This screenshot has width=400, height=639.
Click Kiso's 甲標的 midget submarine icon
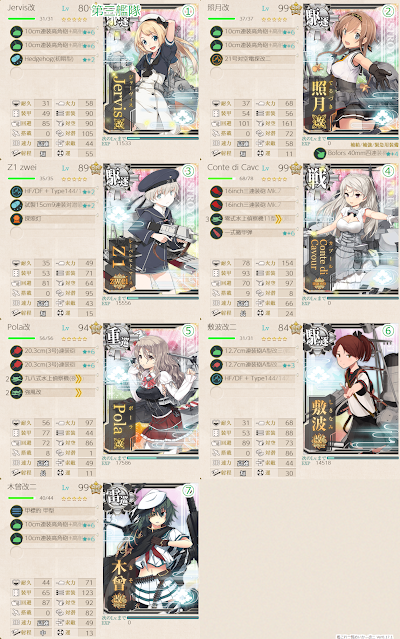16,511
